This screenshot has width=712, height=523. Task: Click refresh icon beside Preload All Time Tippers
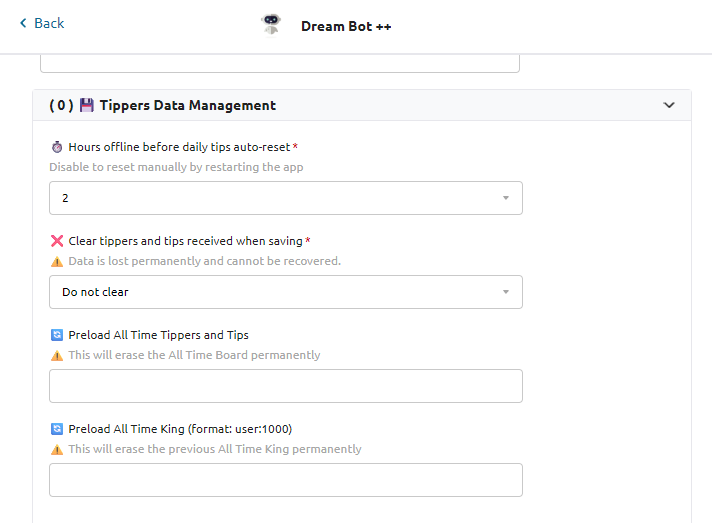57,335
